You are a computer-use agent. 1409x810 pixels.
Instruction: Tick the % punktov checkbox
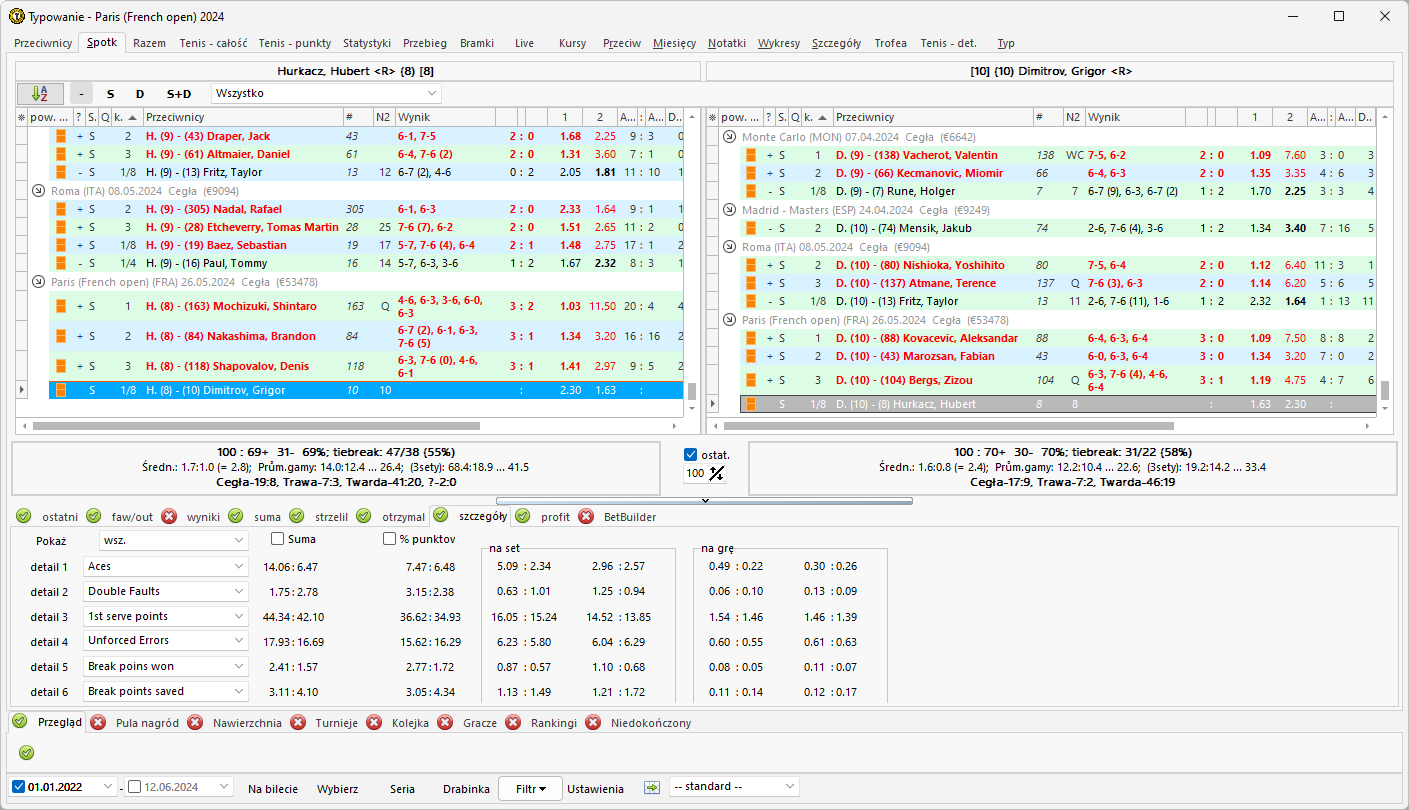[x=390, y=539]
